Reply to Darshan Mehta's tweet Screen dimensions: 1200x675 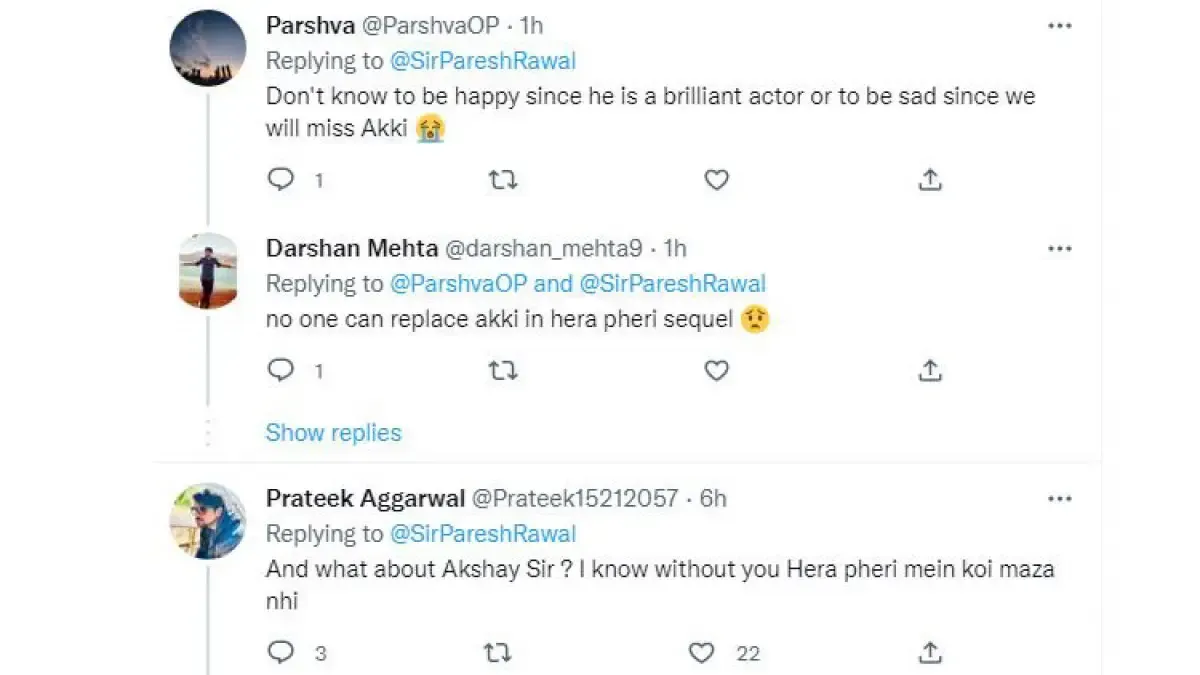(281, 371)
